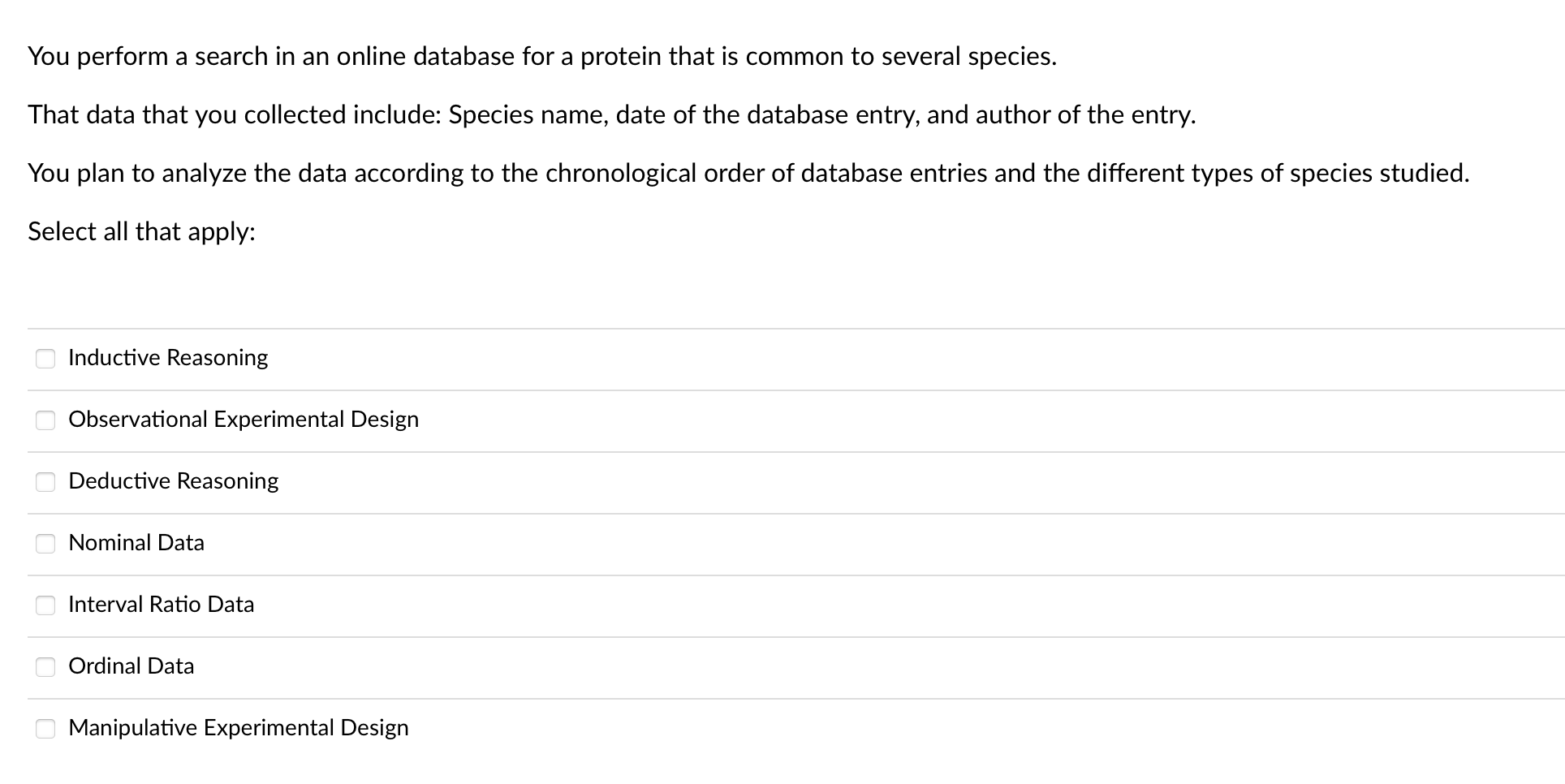1565x784 pixels.
Task: Click the Interval Ratio Data label text
Action: coord(161,605)
